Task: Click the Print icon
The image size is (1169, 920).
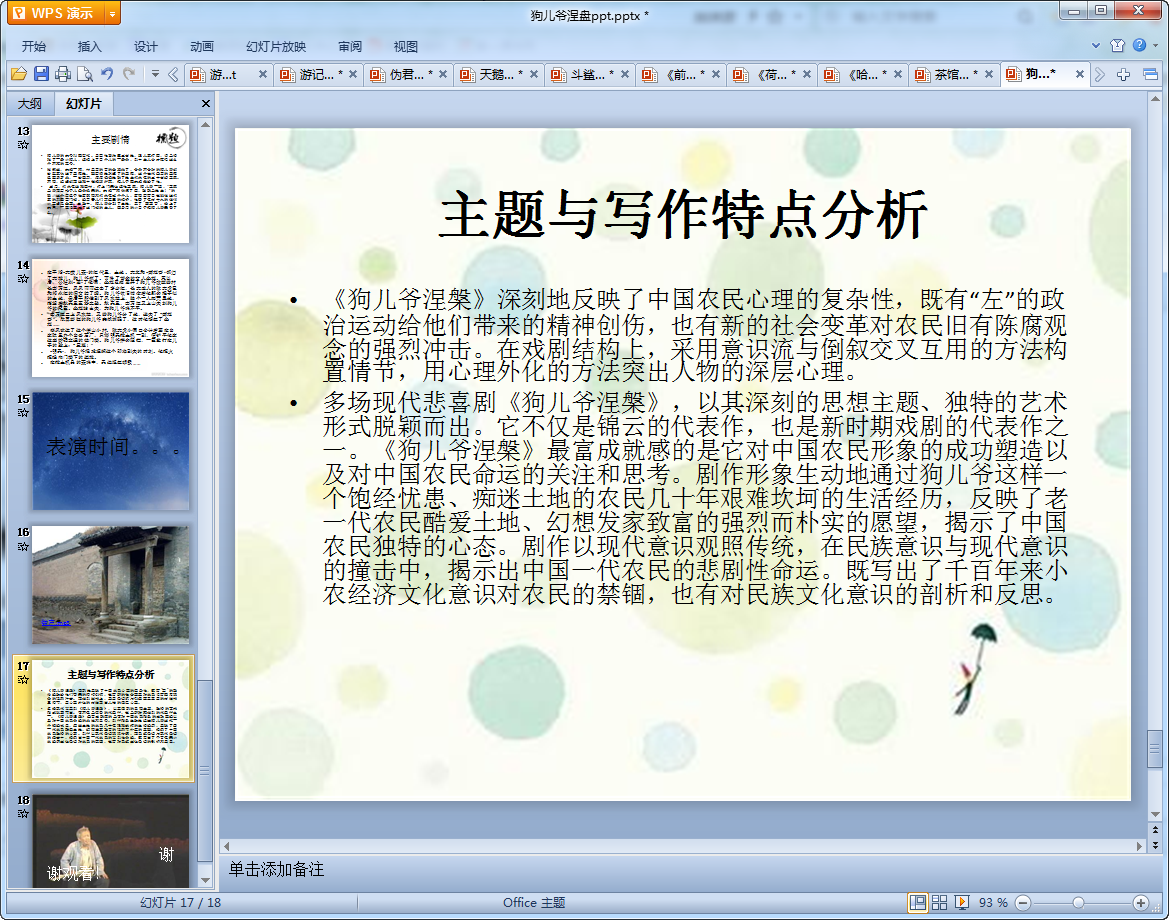Action: click(x=63, y=74)
